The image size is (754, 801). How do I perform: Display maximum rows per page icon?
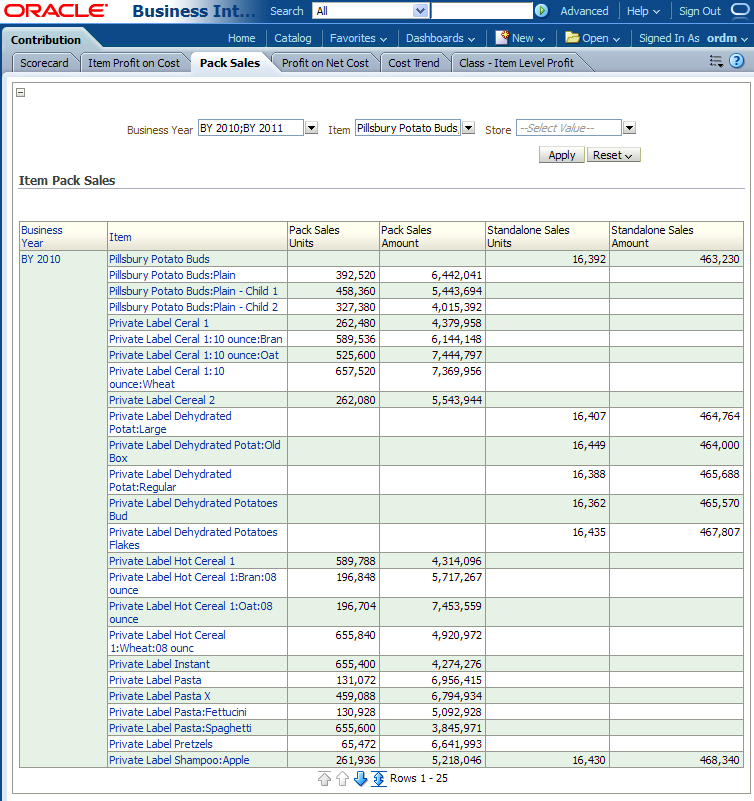pos(379,779)
